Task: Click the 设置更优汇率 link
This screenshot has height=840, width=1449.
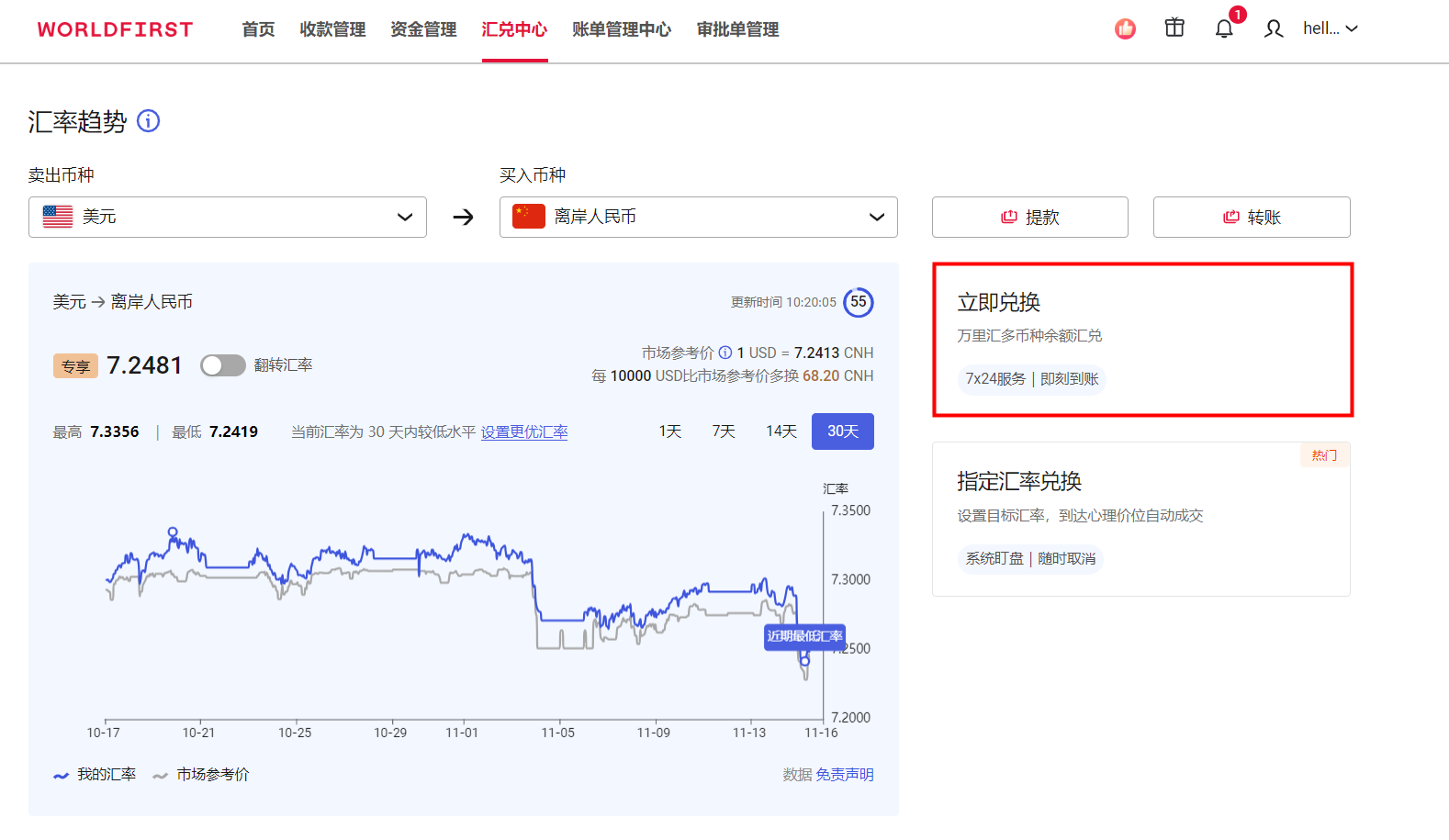Action: click(524, 432)
